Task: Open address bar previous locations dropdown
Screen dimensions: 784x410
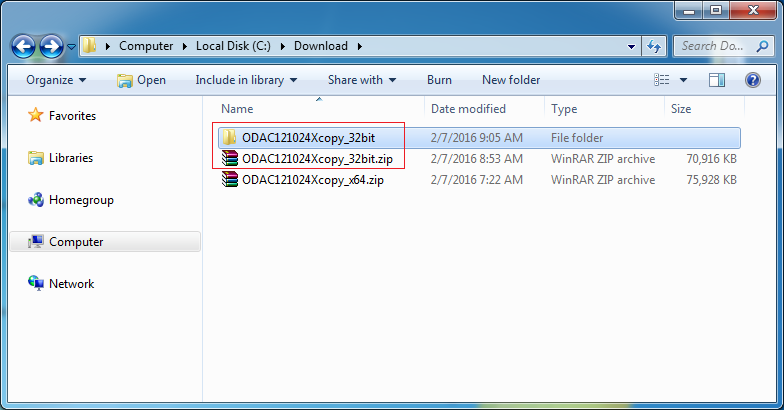Action: 631,46
